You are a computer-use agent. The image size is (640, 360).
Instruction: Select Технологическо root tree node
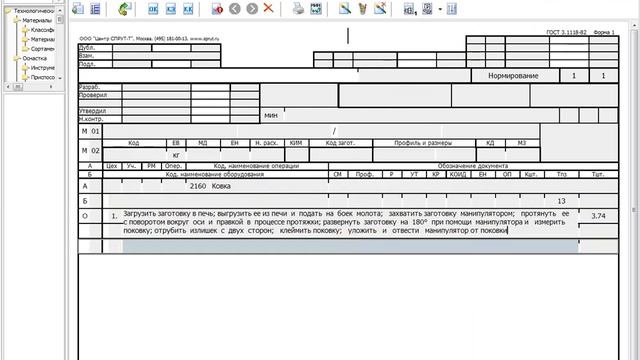tap(34, 11)
